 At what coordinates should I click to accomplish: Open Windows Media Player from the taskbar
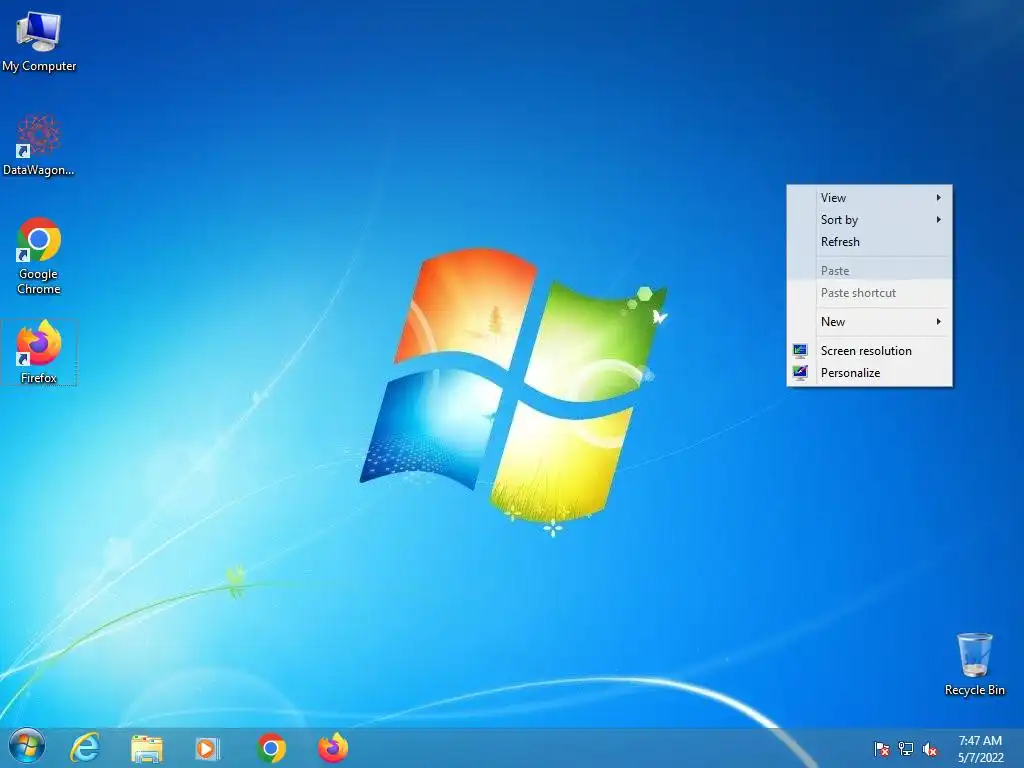pyautogui.click(x=207, y=748)
